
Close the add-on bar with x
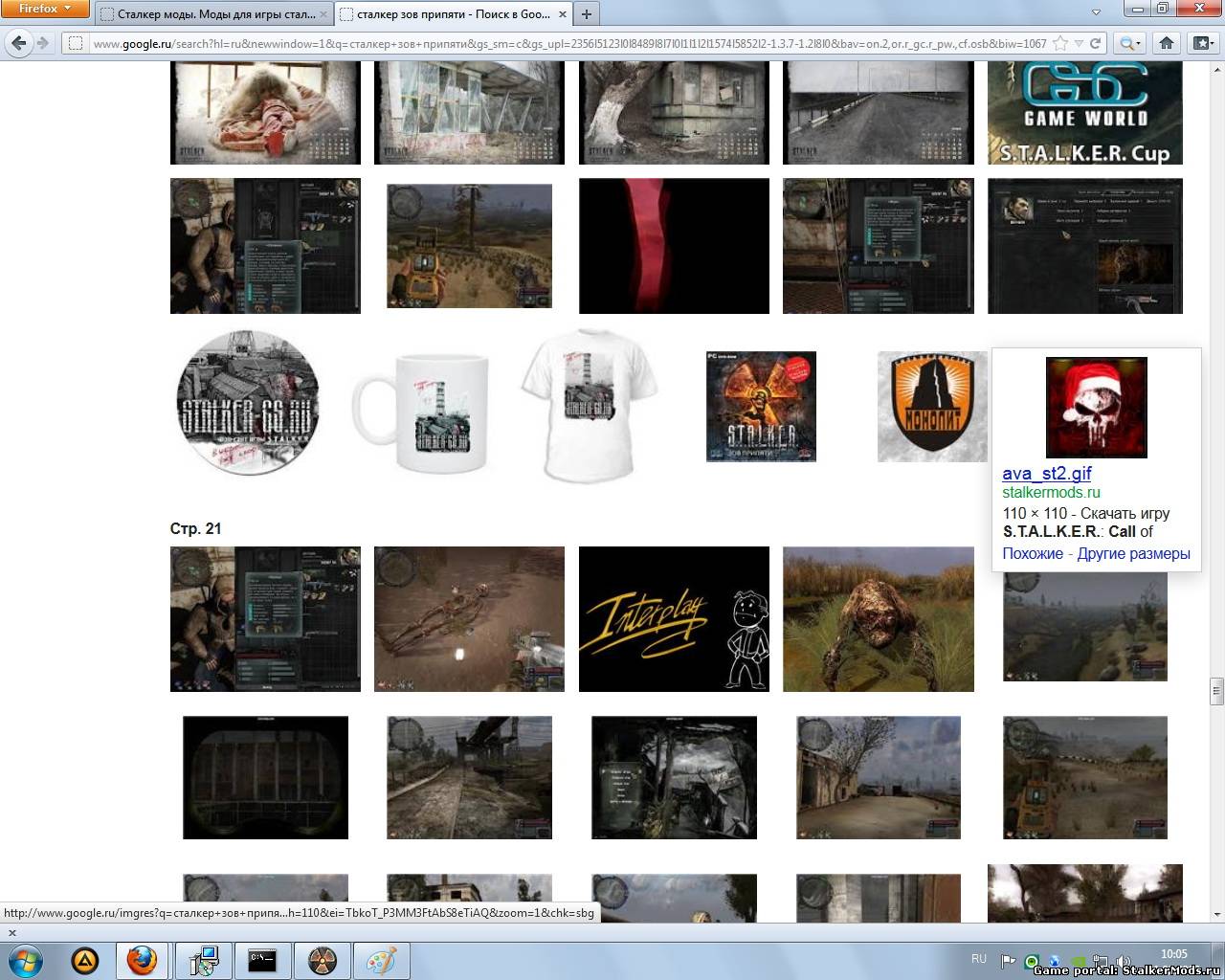point(11,932)
